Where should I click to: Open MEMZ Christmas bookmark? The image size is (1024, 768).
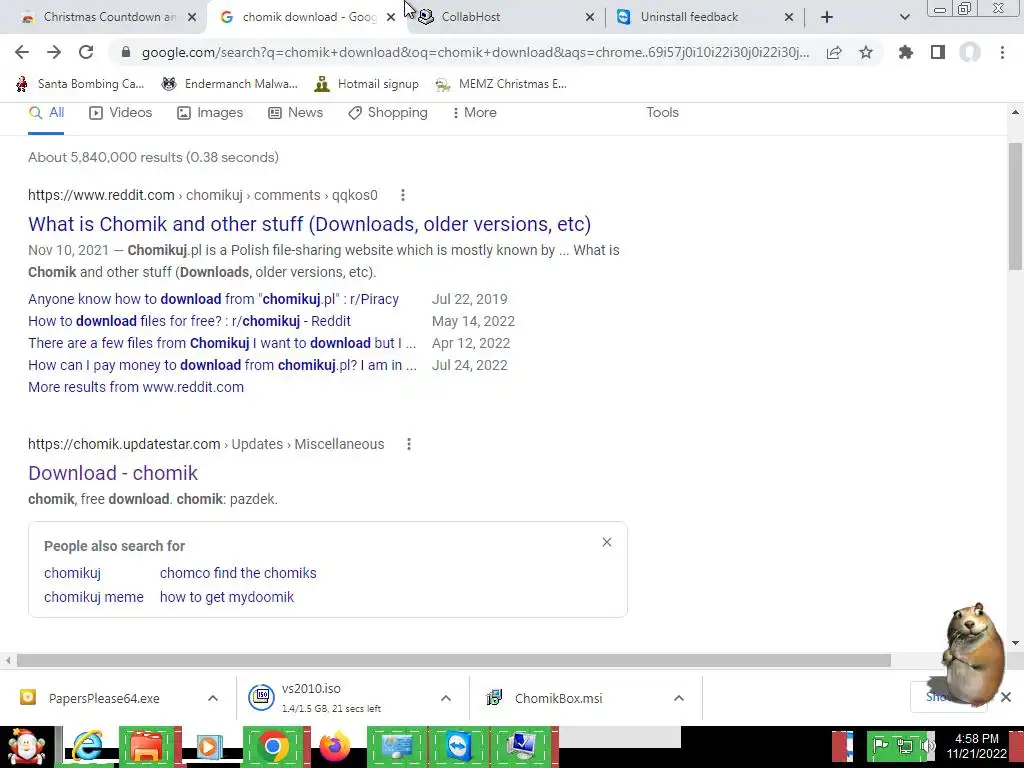pos(501,84)
